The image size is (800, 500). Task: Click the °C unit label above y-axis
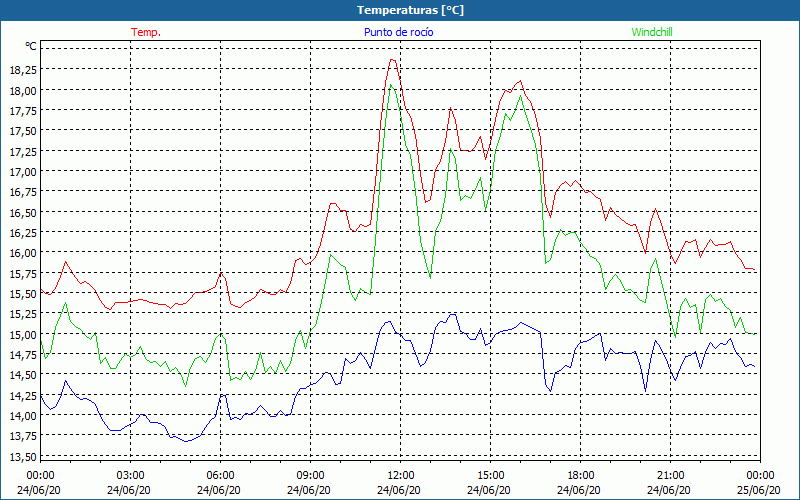point(30,46)
